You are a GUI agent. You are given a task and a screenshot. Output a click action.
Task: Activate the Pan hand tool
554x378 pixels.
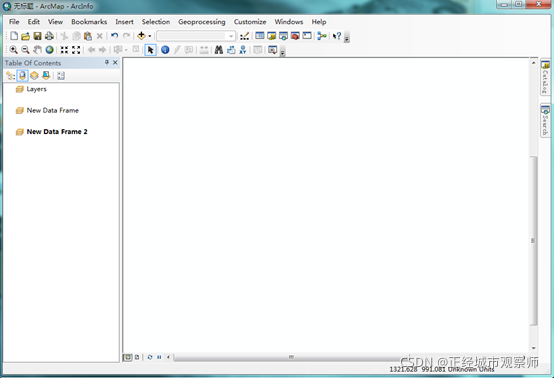(37, 50)
